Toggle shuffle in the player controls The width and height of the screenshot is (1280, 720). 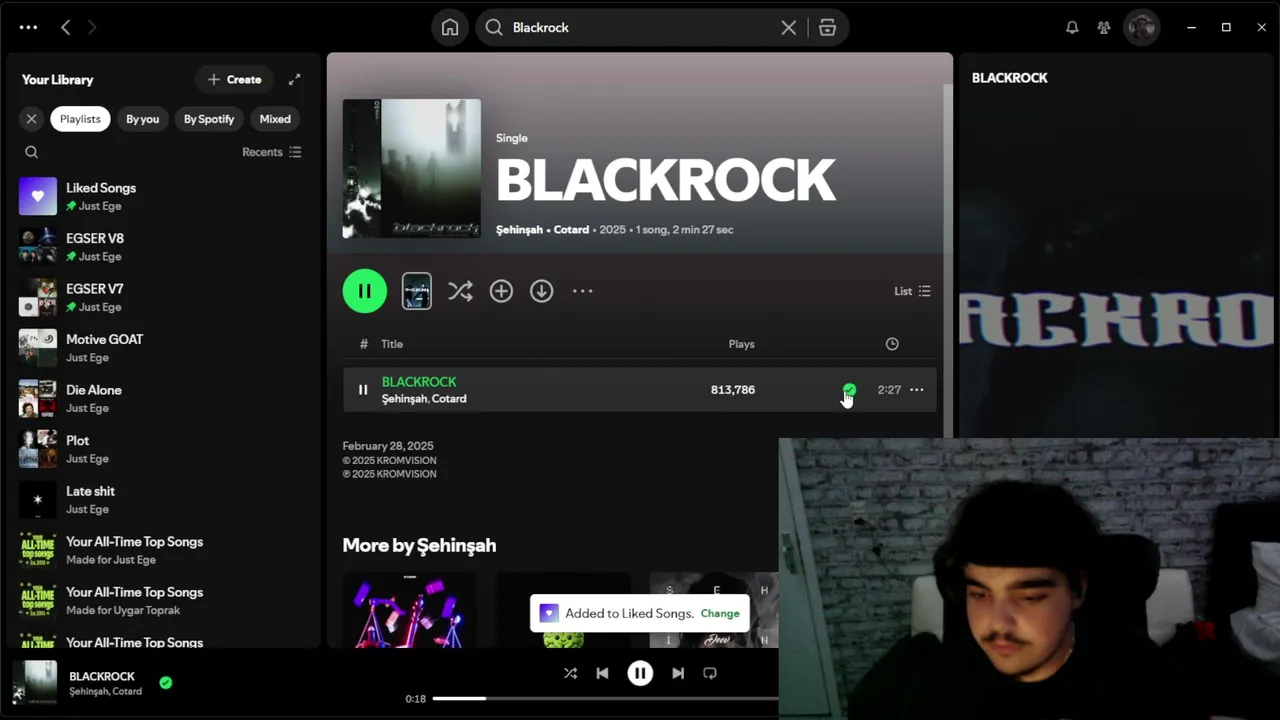point(570,673)
